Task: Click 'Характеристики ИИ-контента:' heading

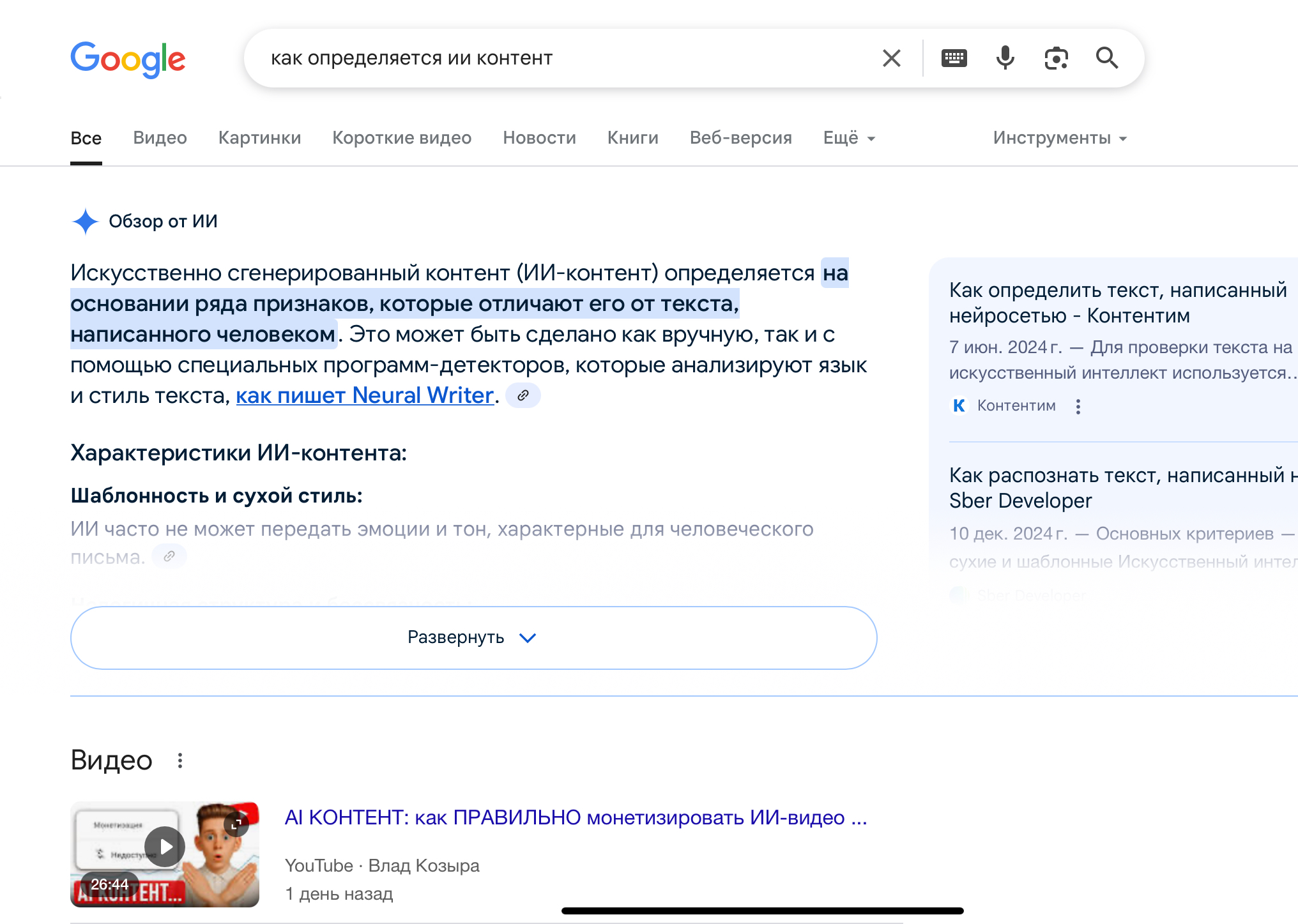Action: tap(238, 453)
